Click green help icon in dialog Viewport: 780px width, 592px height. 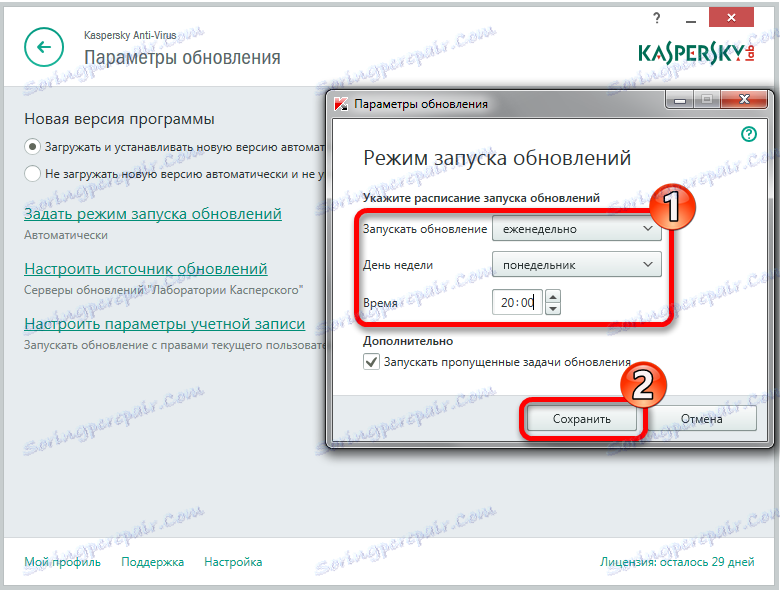click(x=749, y=134)
